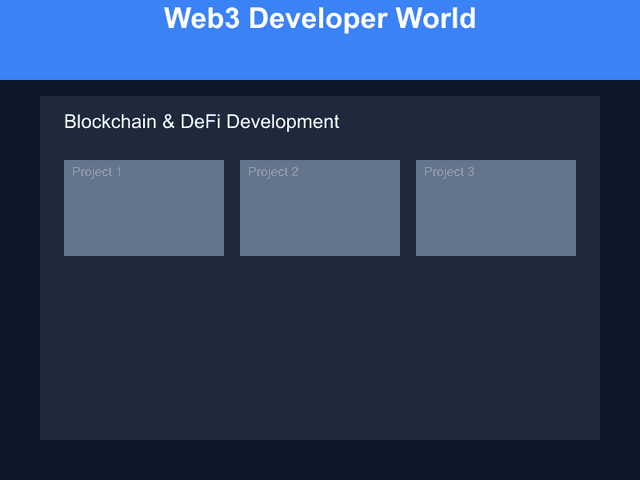Viewport: 640px width, 480px height.
Task: Click the blue header banner below the title
Action: (320, 58)
